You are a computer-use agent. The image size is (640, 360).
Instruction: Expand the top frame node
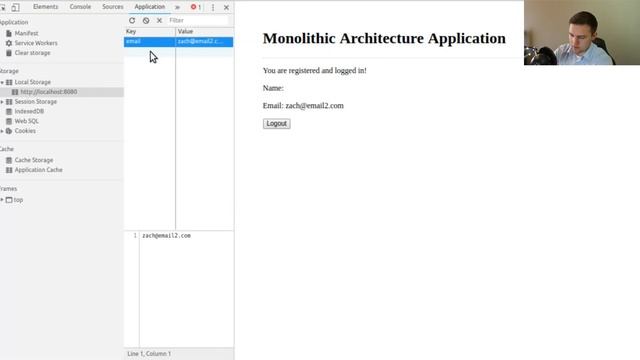(x=2, y=200)
